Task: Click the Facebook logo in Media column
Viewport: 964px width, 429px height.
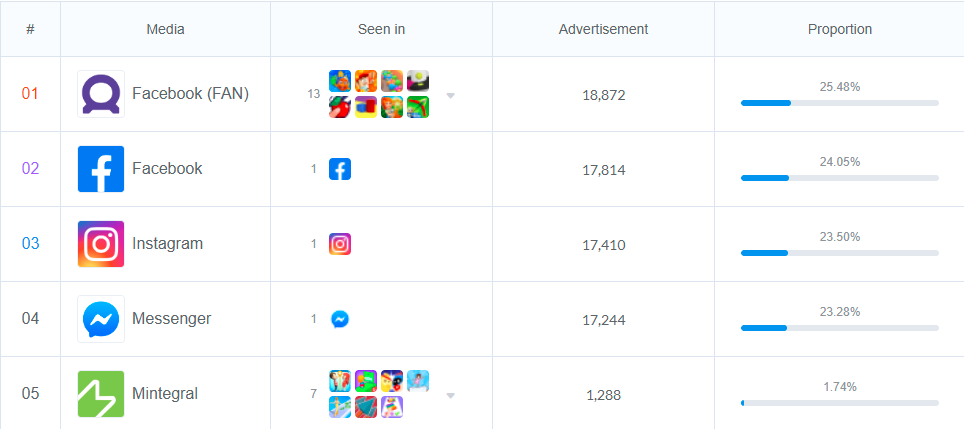Action: 101,169
